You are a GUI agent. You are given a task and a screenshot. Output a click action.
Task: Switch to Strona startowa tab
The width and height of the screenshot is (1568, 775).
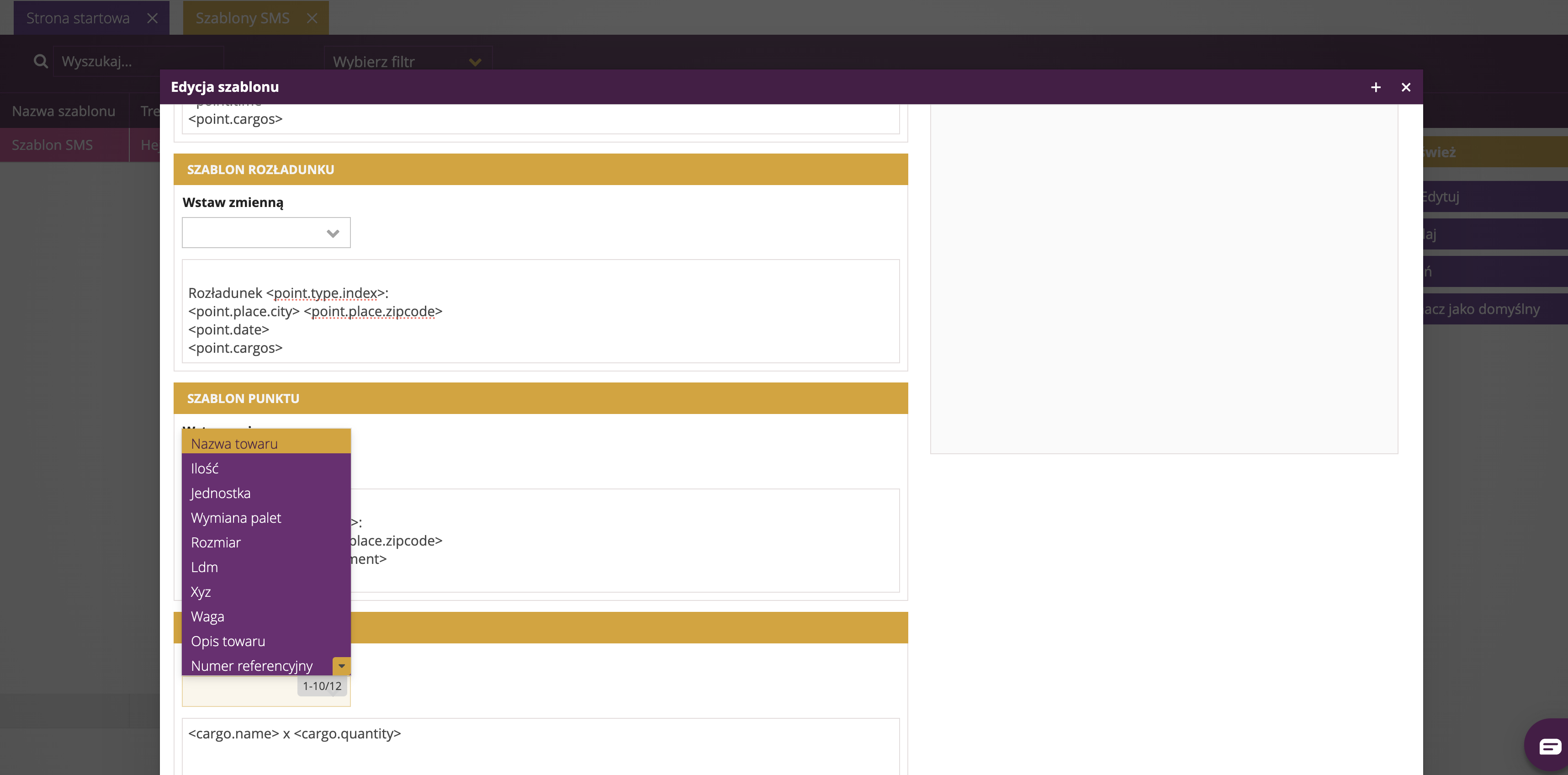(78, 18)
